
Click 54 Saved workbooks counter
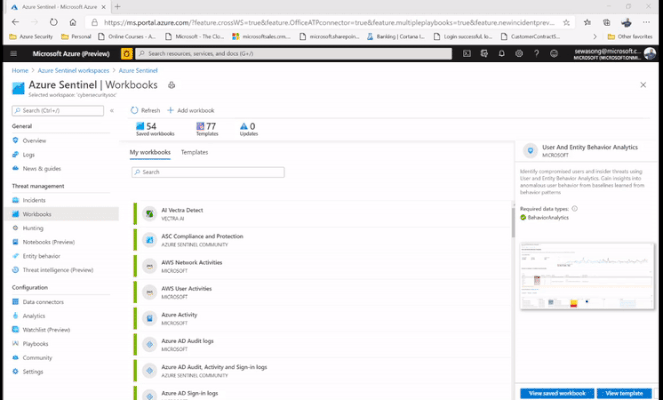tap(155, 129)
